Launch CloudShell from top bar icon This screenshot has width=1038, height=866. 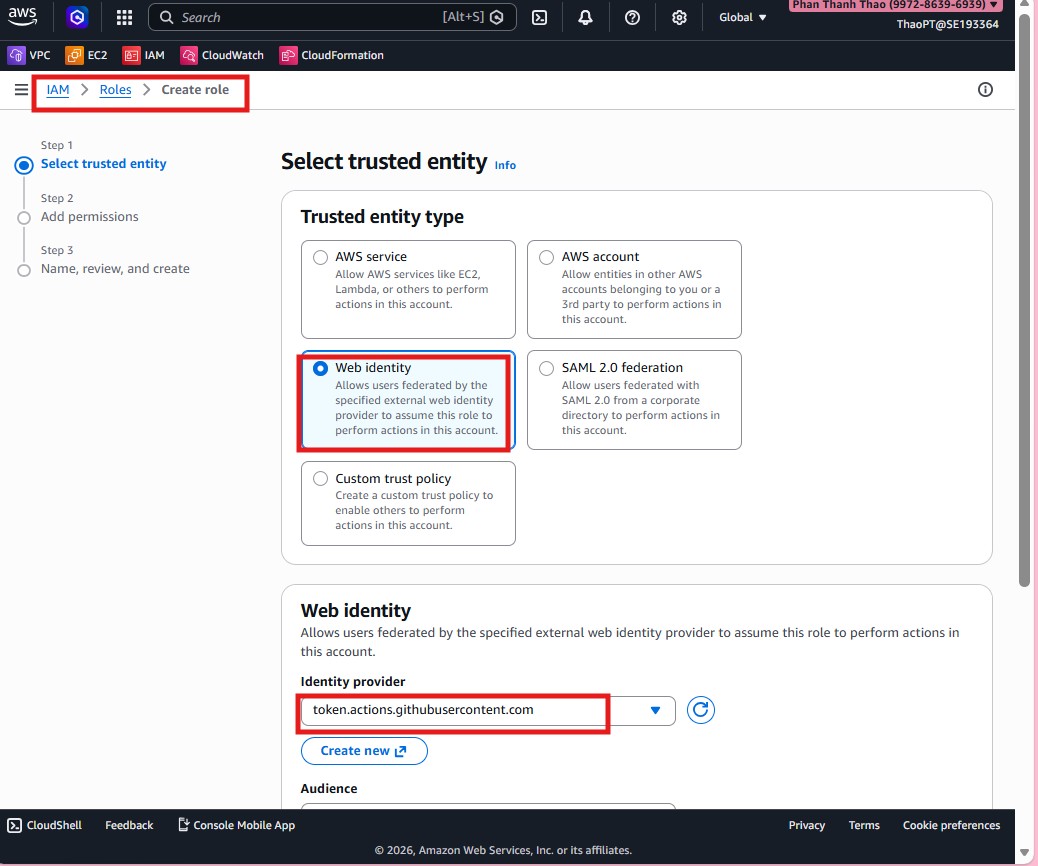tap(539, 17)
